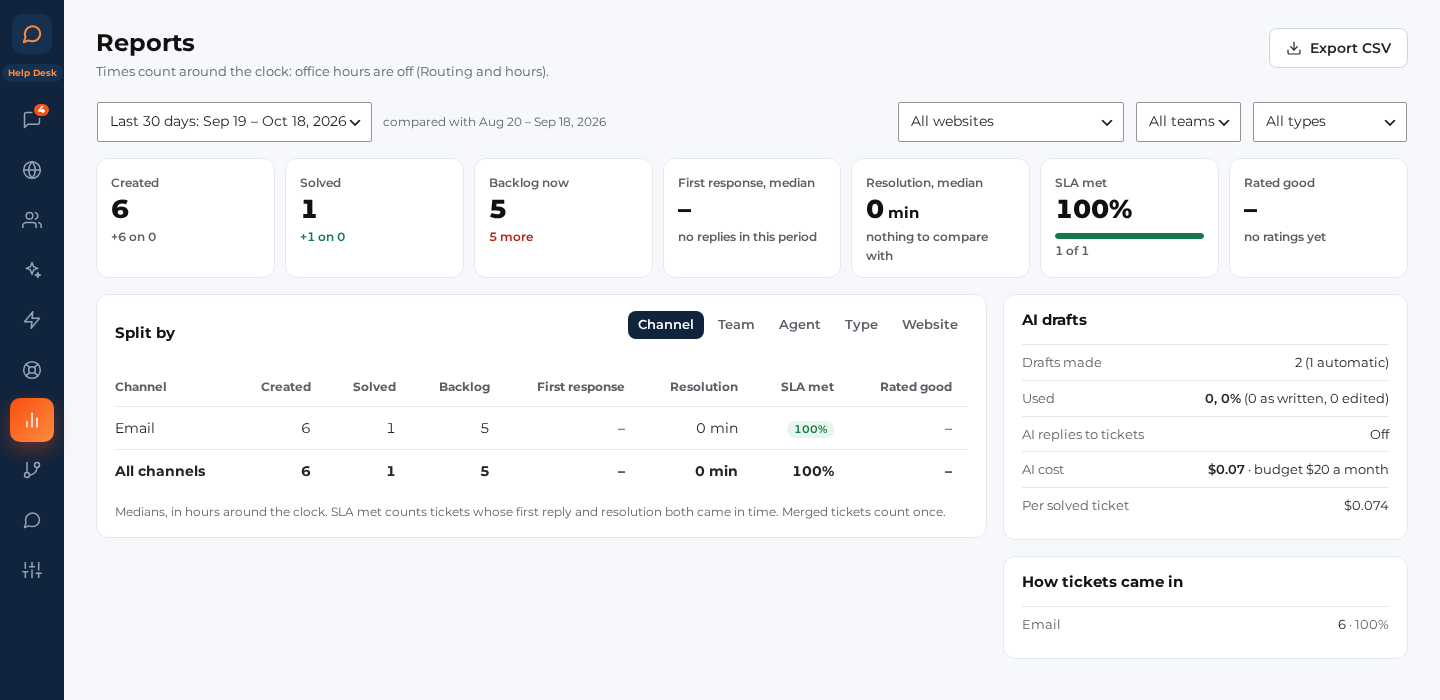Click the Help Desk logo icon
Viewport: 1440px width, 700px height.
[x=32, y=34]
